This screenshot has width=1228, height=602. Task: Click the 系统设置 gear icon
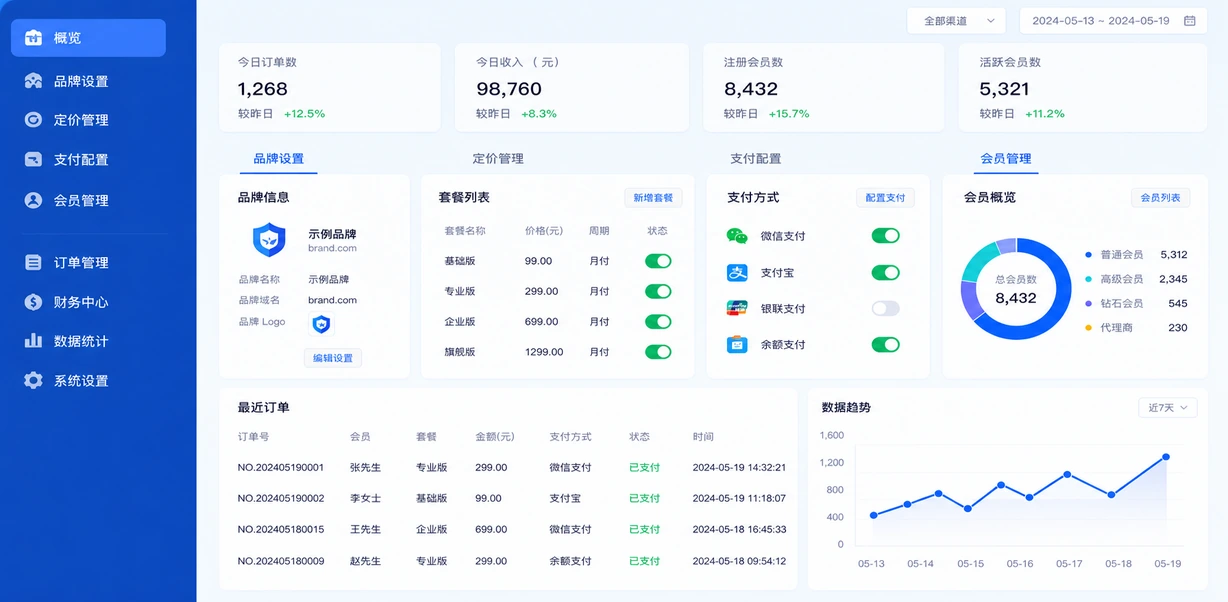tap(34, 381)
